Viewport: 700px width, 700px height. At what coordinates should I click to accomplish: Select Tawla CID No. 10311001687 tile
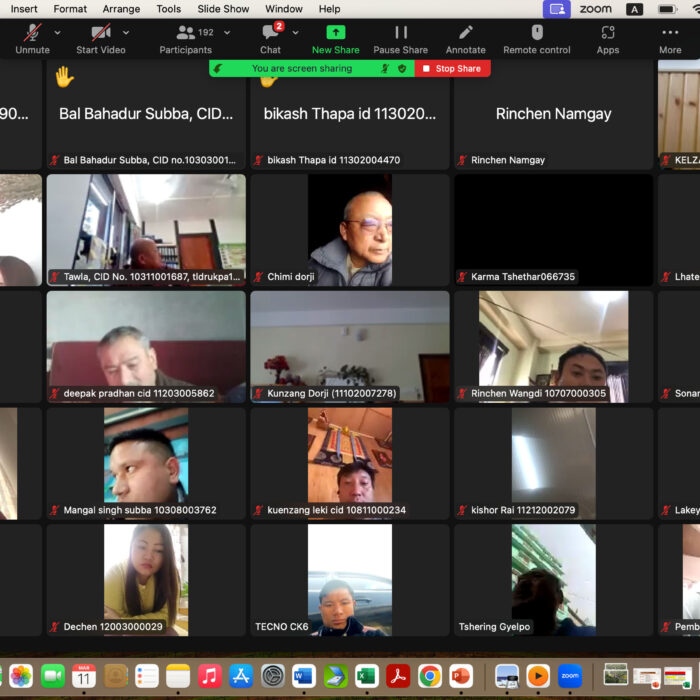146,230
